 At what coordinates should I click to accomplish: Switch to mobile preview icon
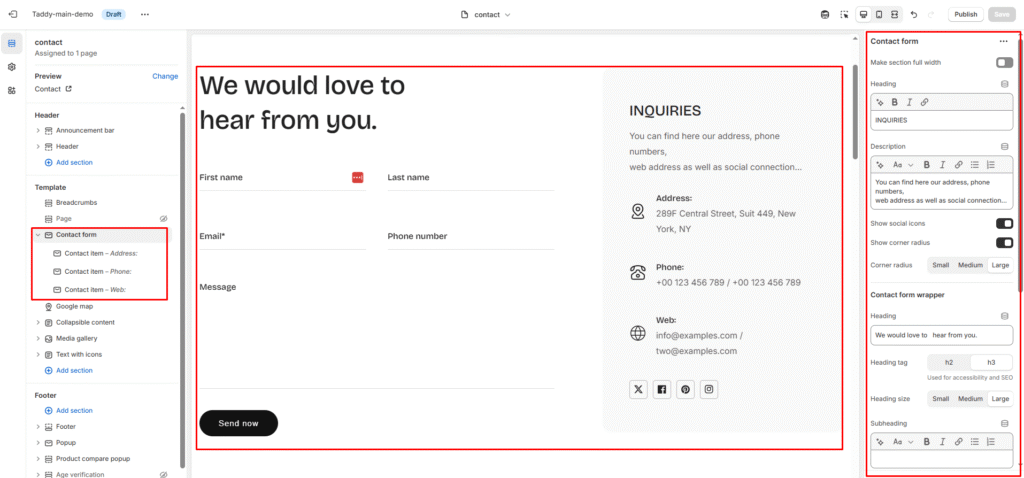(x=879, y=14)
